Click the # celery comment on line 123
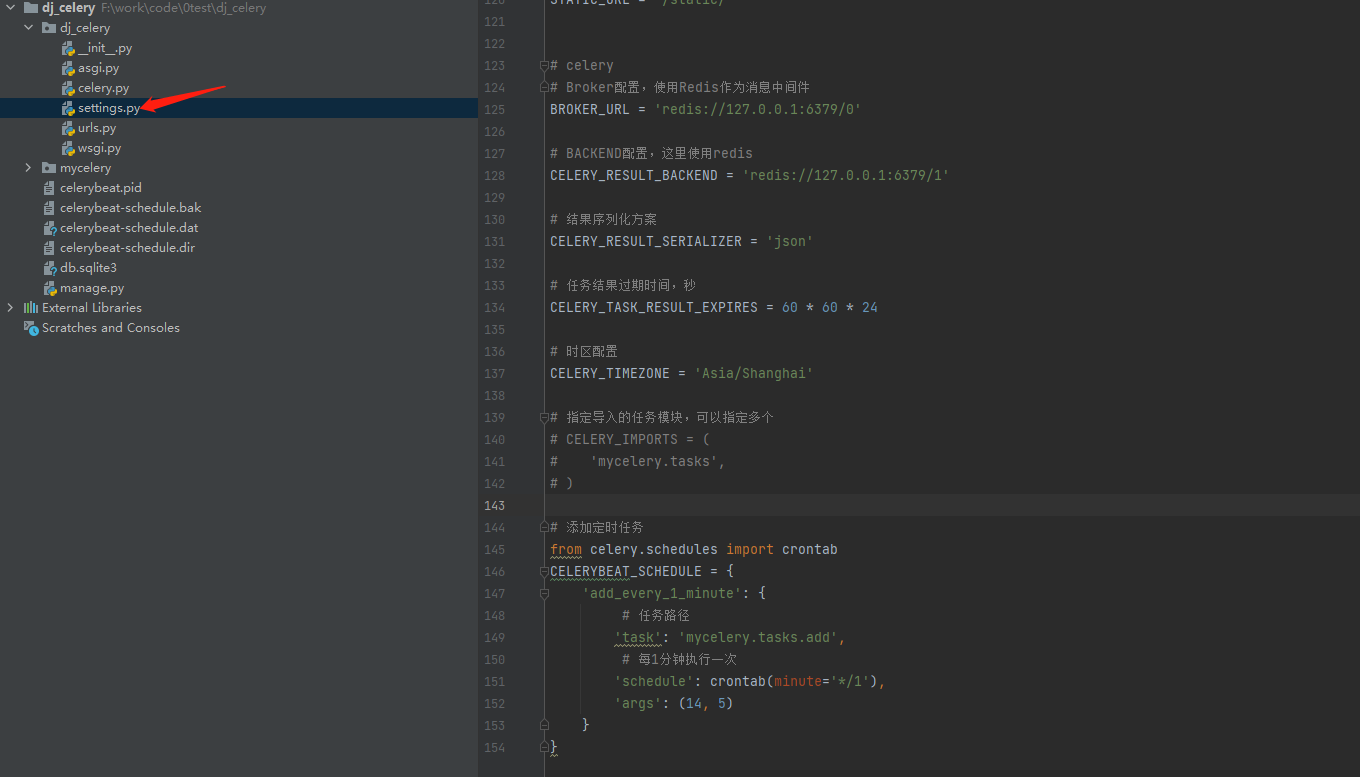 [x=582, y=66]
